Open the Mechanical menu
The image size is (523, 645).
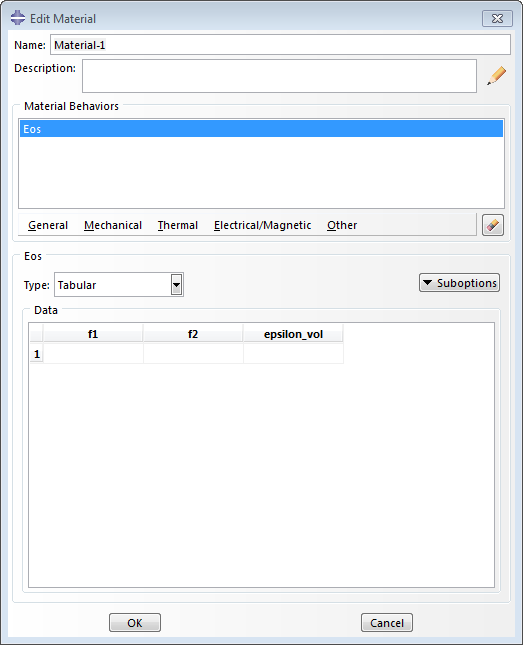click(113, 225)
